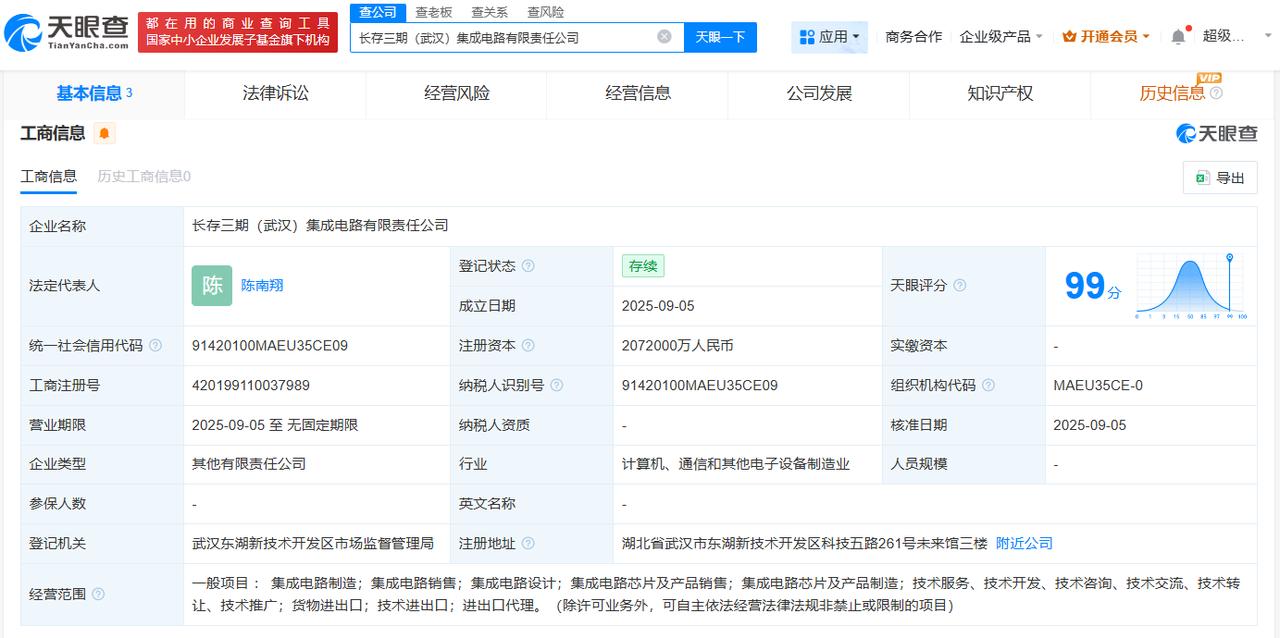Select the 查关系 search tab
The image size is (1280, 638).
point(489,12)
